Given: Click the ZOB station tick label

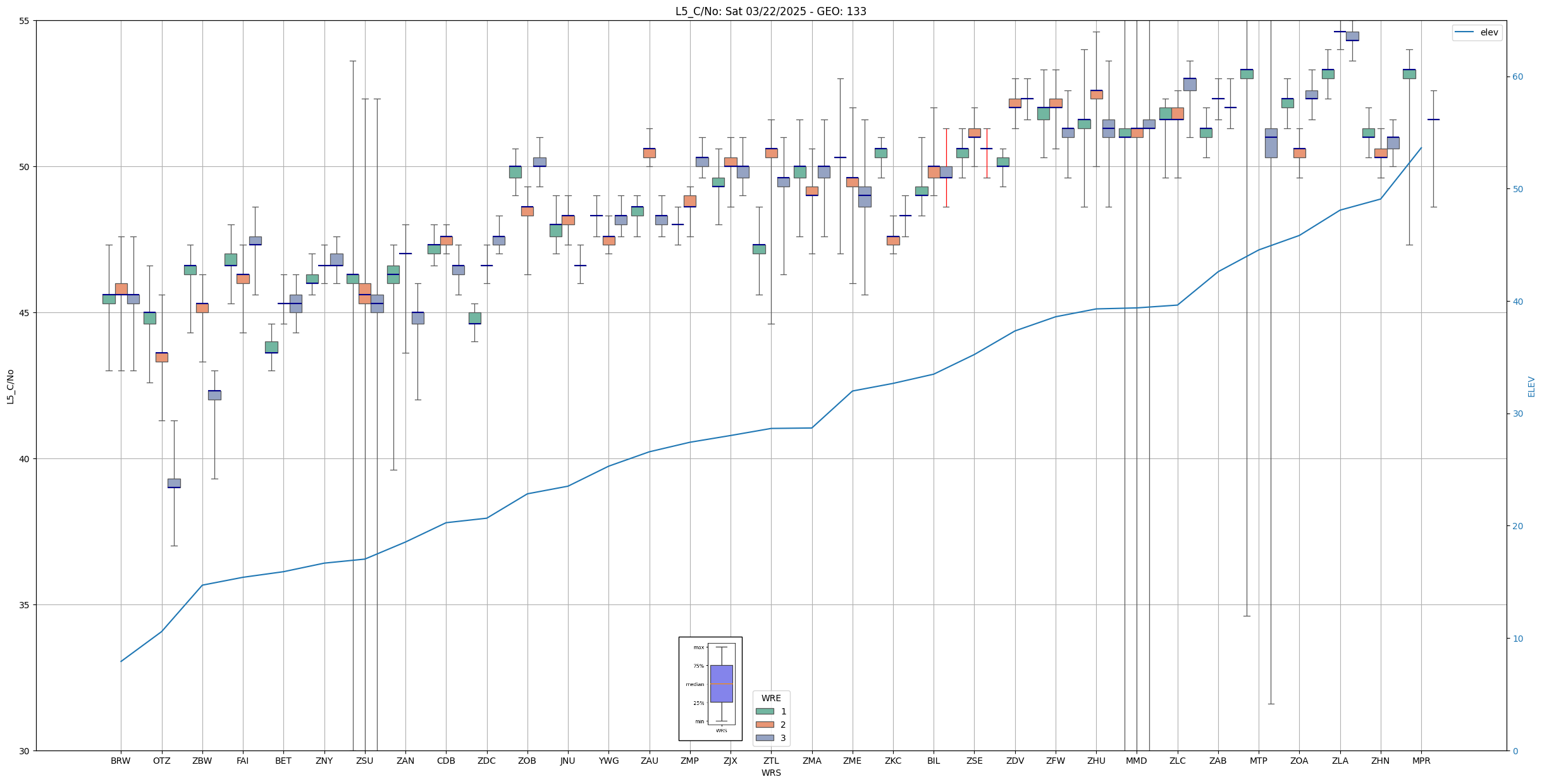Looking at the screenshot, I should (x=527, y=761).
